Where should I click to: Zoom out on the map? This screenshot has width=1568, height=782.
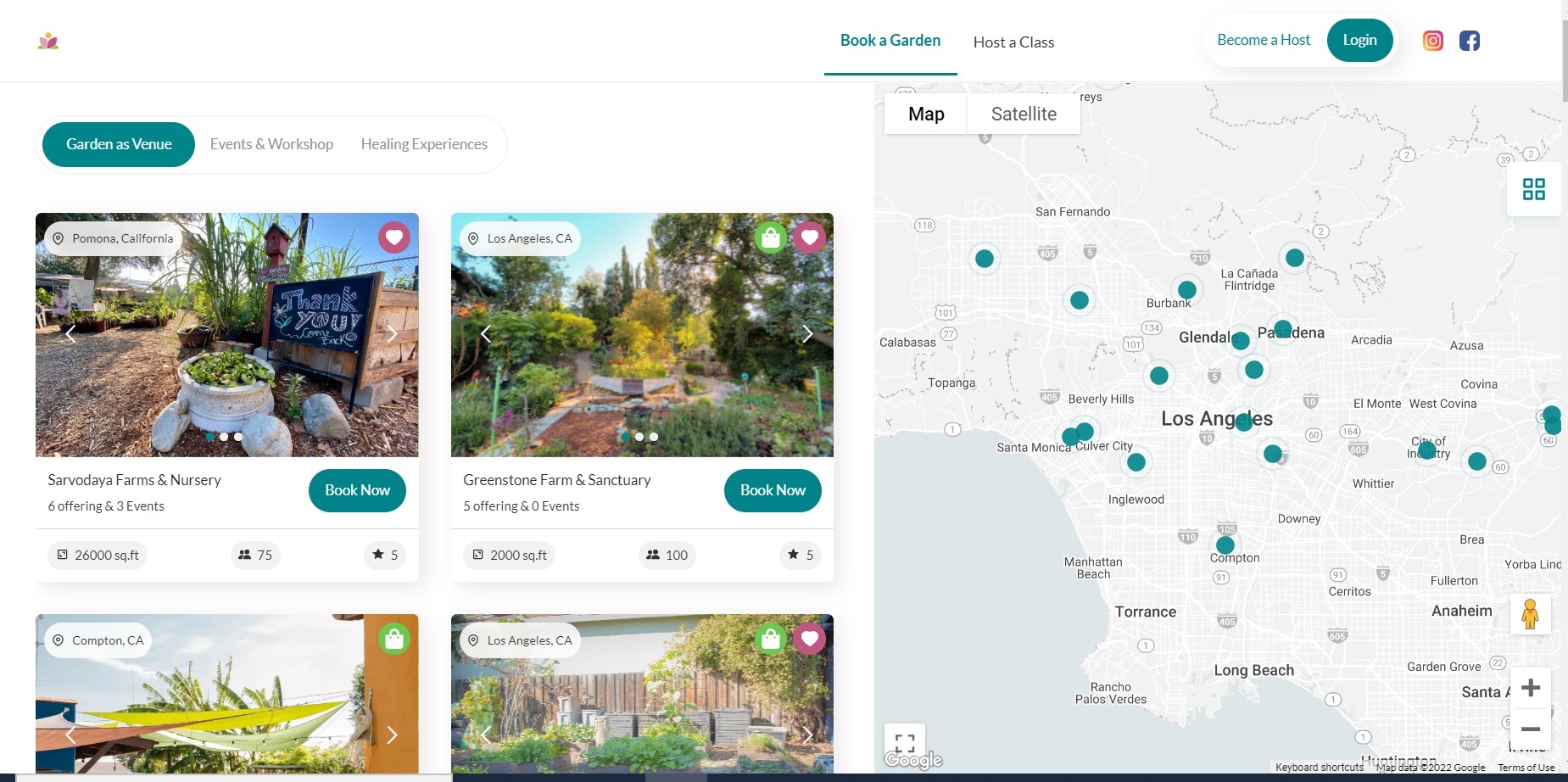(x=1530, y=729)
